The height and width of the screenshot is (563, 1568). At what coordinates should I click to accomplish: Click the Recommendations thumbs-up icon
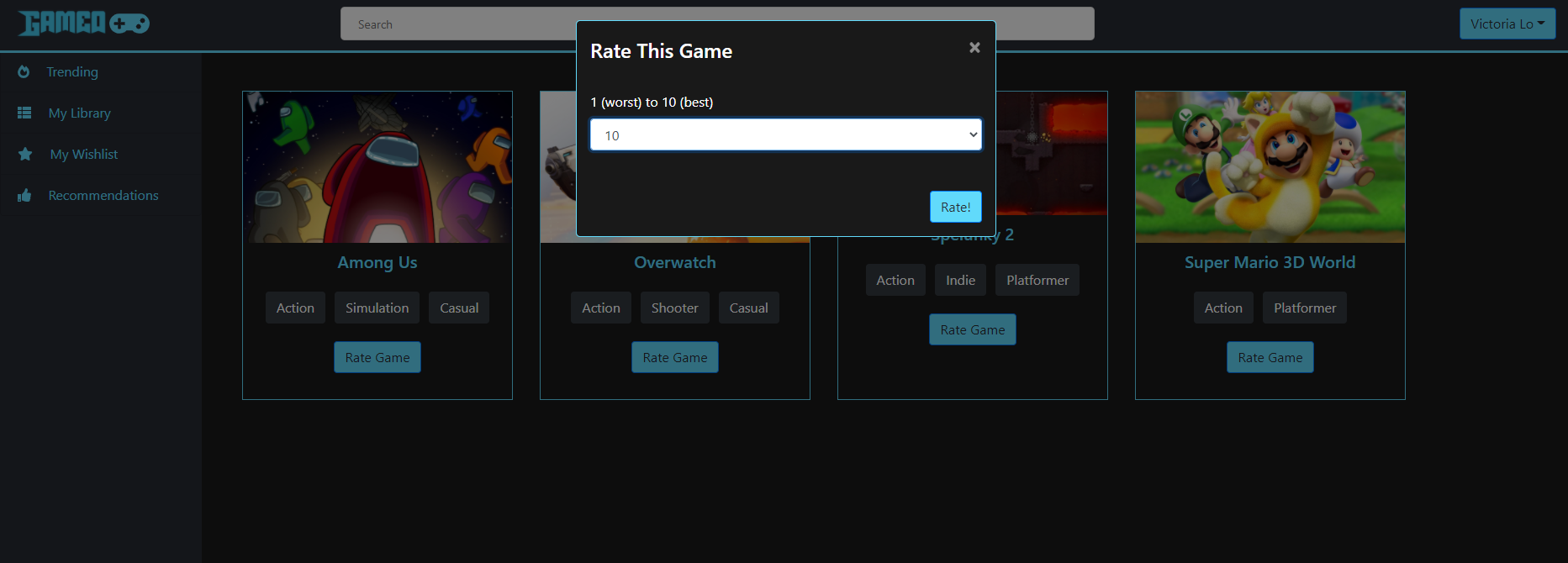pyautogui.click(x=24, y=195)
